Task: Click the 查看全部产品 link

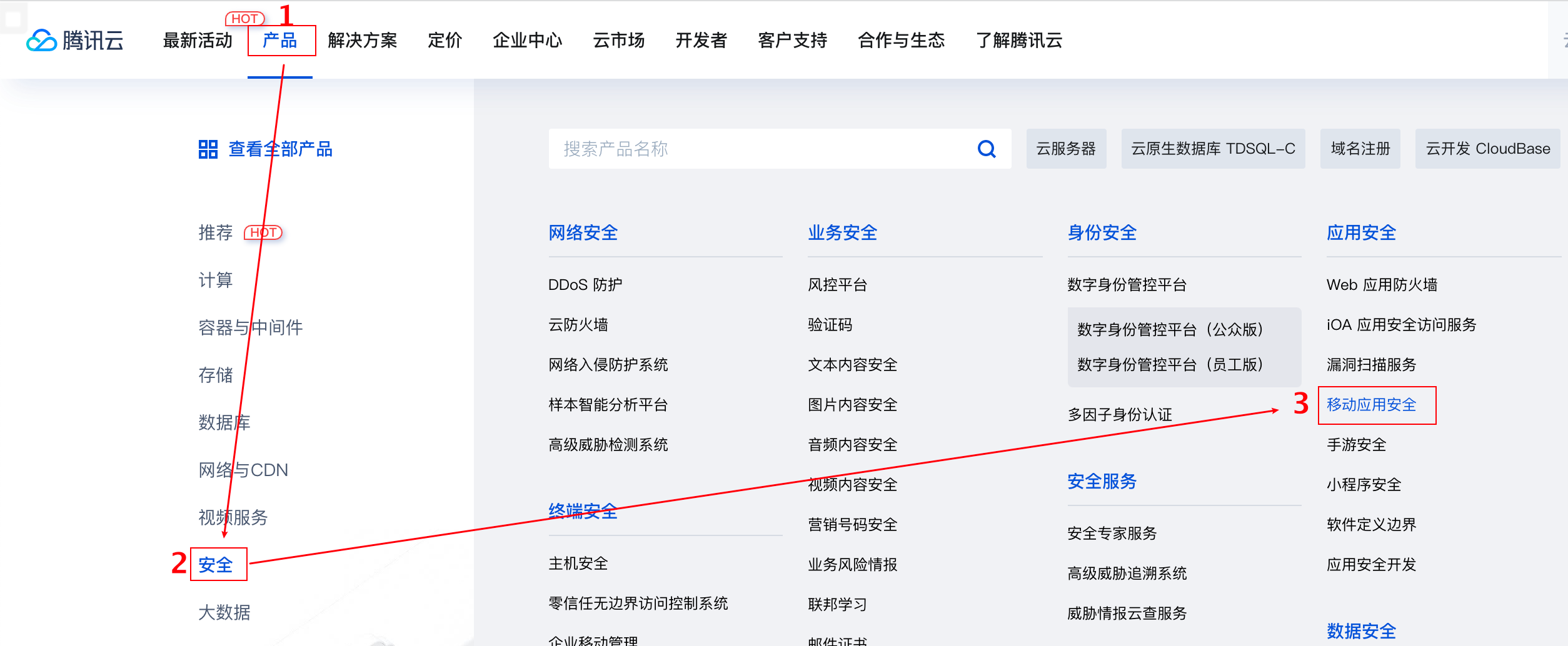Action: click(x=281, y=149)
